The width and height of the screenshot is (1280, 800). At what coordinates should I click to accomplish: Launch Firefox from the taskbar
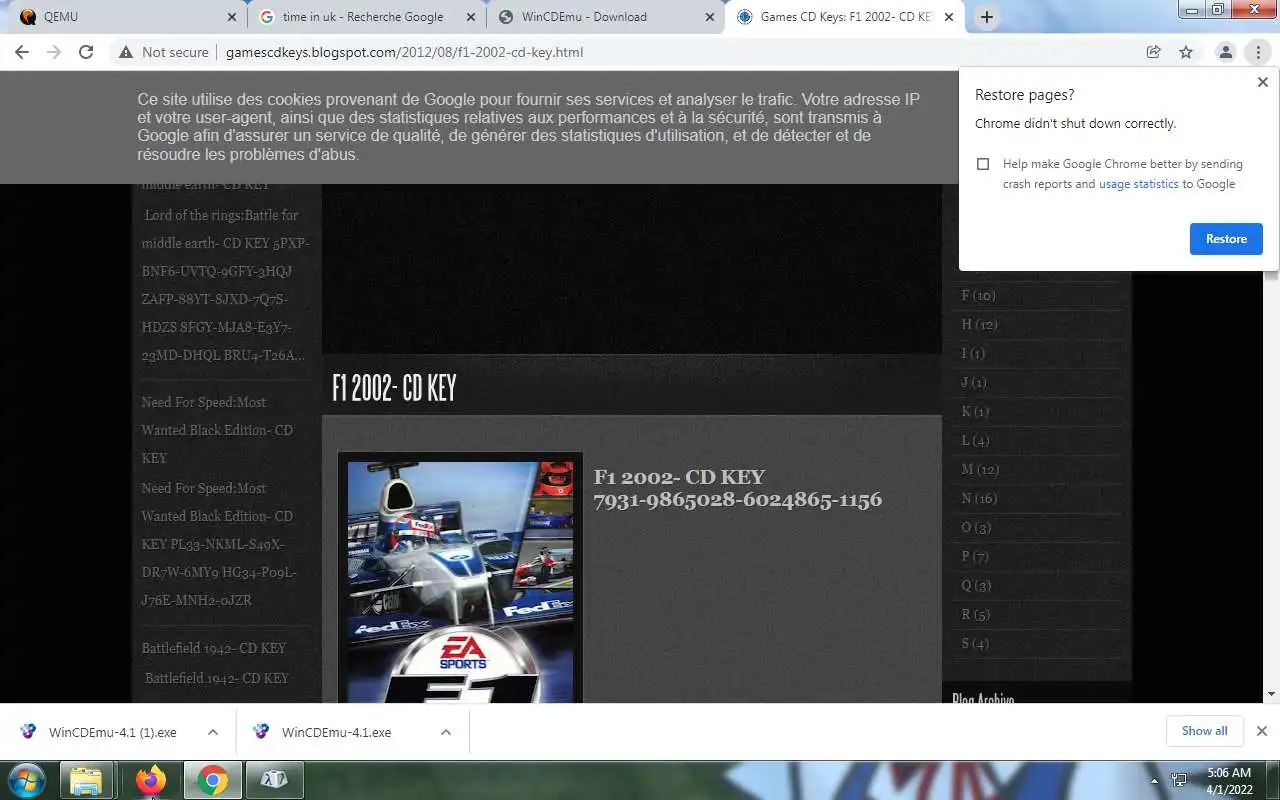151,780
